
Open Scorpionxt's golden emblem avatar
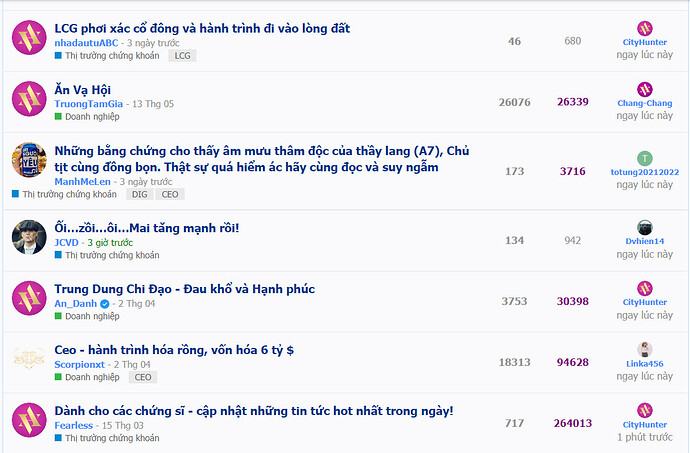tap(29, 359)
